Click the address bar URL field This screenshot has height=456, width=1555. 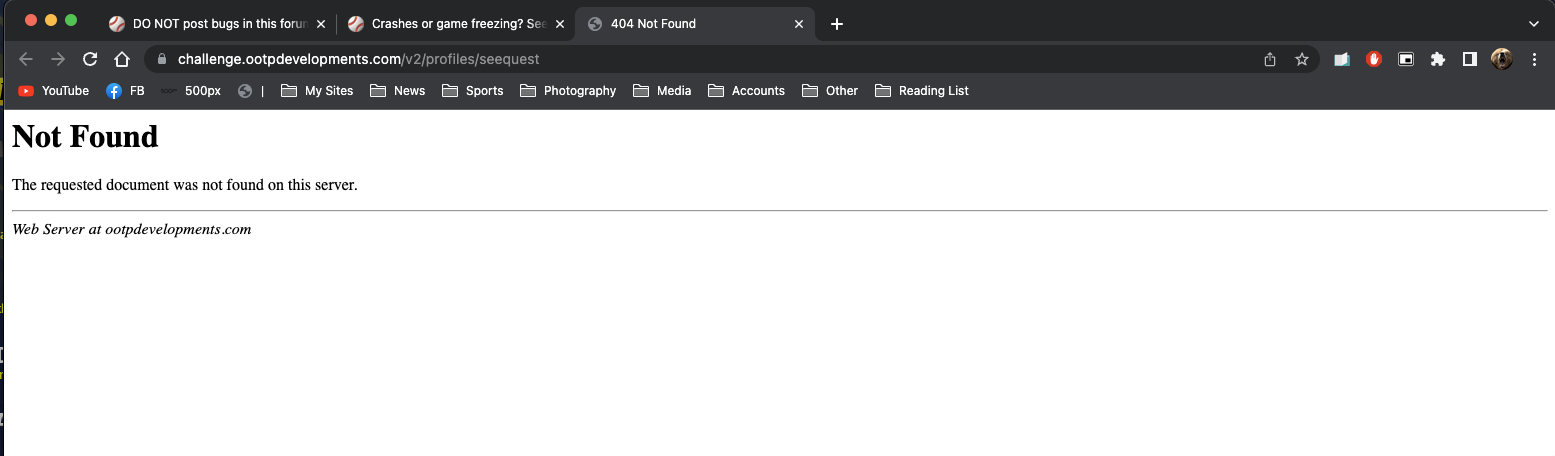pyautogui.click(x=700, y=59)
